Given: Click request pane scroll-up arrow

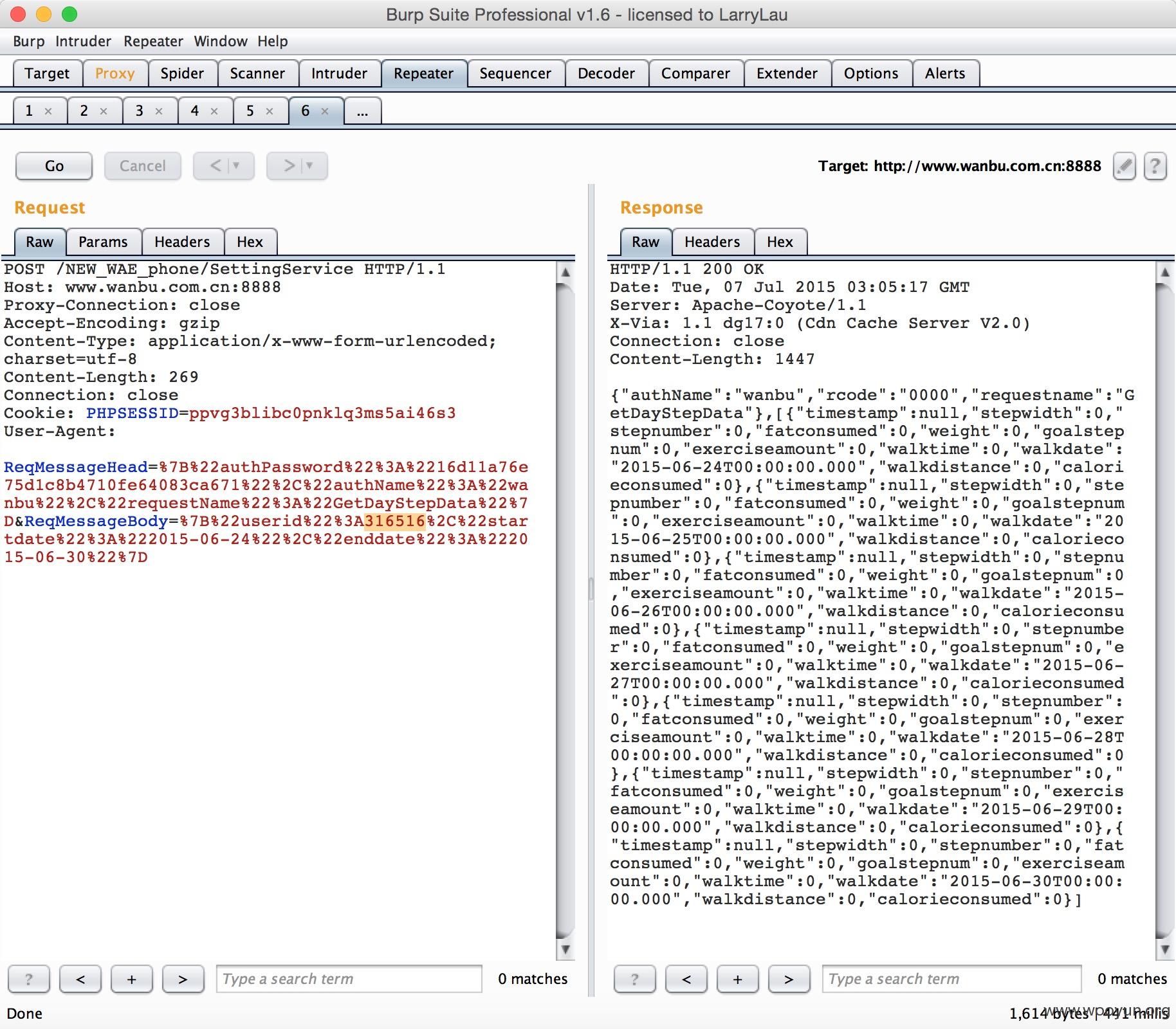Looking at the screenshot, I should pos(565,272).
